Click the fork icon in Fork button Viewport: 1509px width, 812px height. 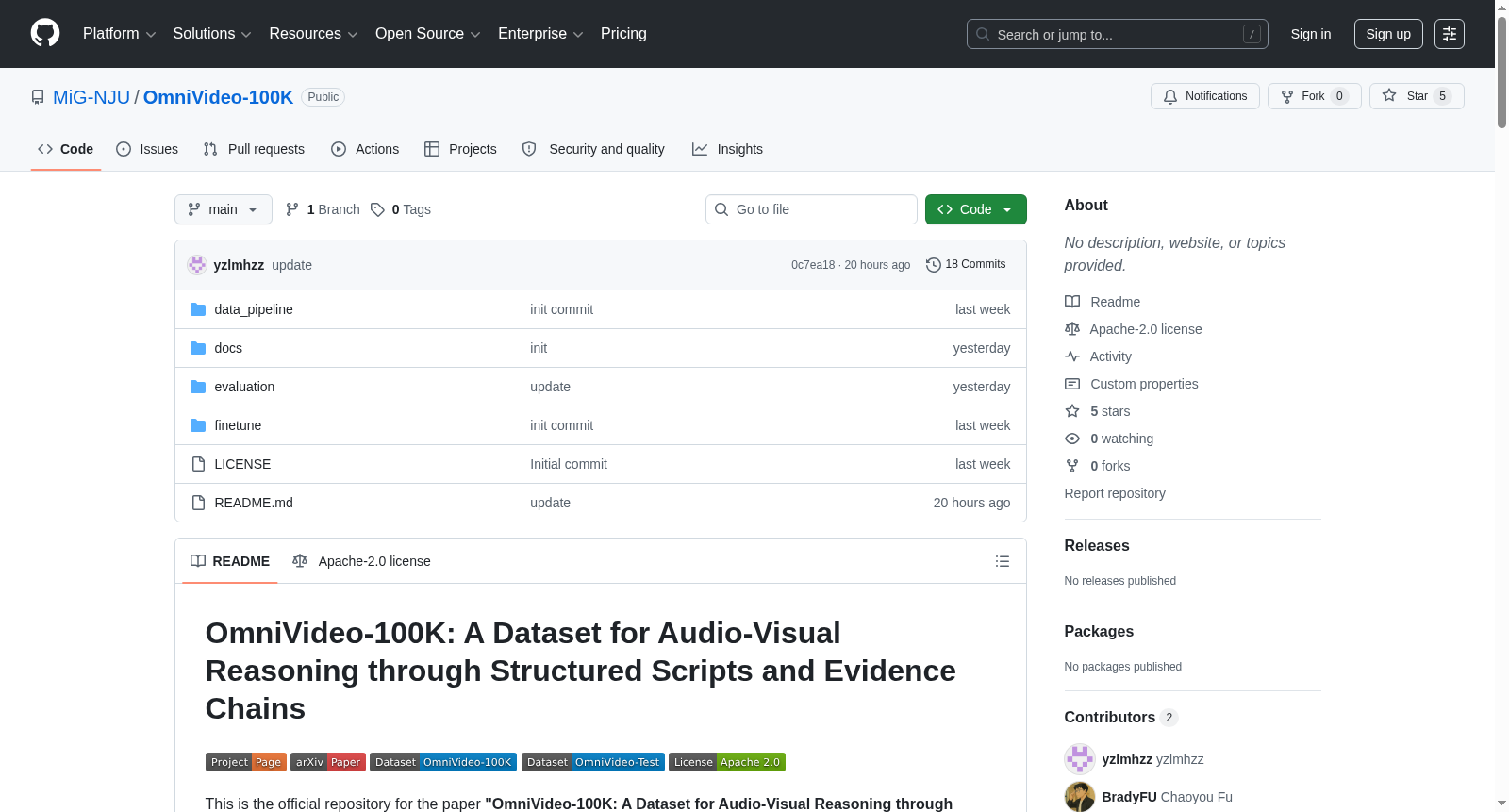[1287, 96]
